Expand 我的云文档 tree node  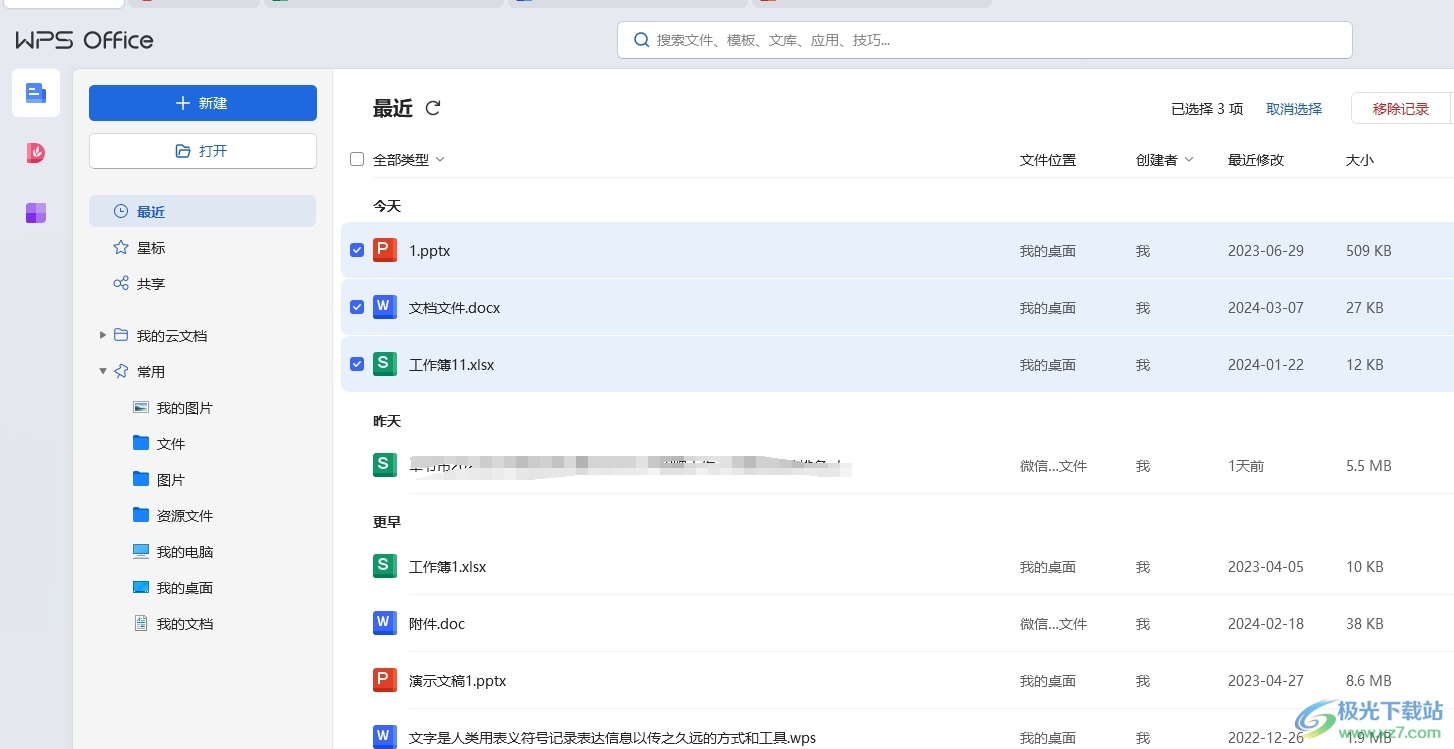(x=103, y=335)
